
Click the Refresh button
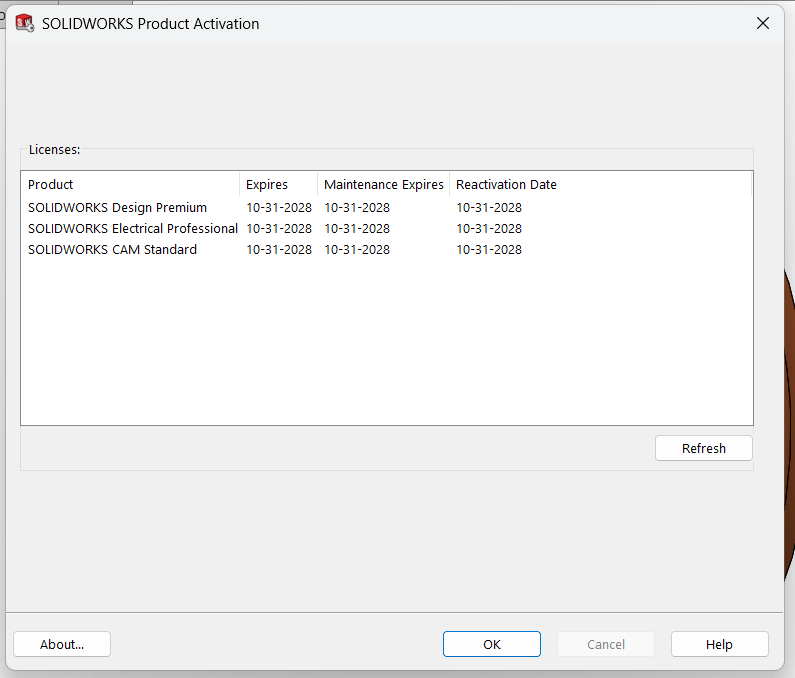(x=703, y=448)
